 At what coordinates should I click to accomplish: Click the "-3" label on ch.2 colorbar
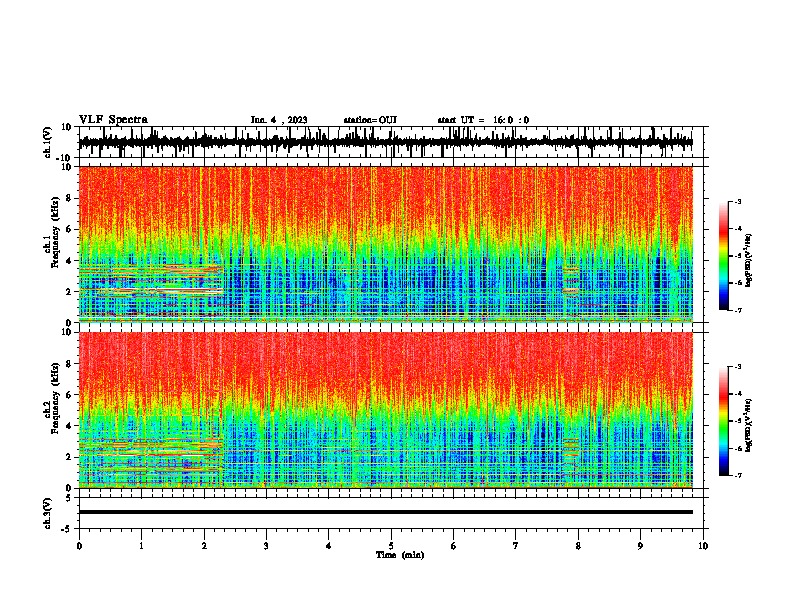tap(738, 367)
